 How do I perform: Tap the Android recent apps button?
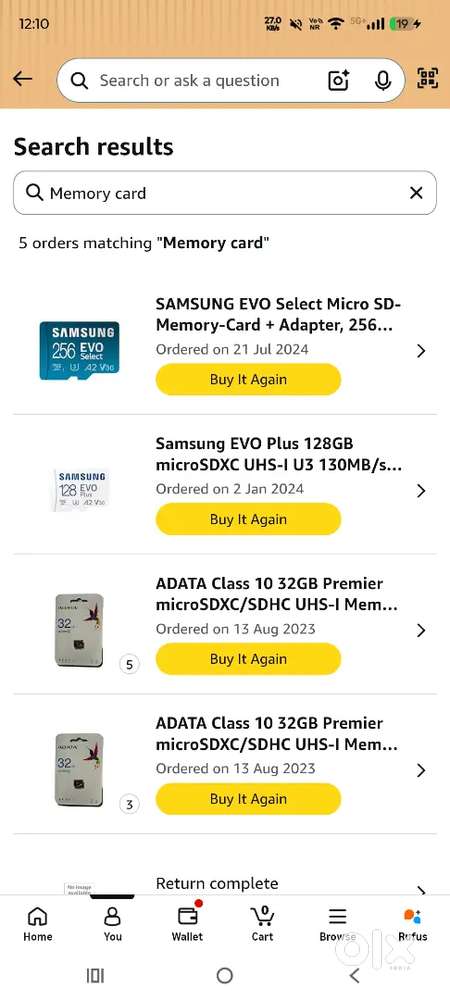(x=95, y=975)
